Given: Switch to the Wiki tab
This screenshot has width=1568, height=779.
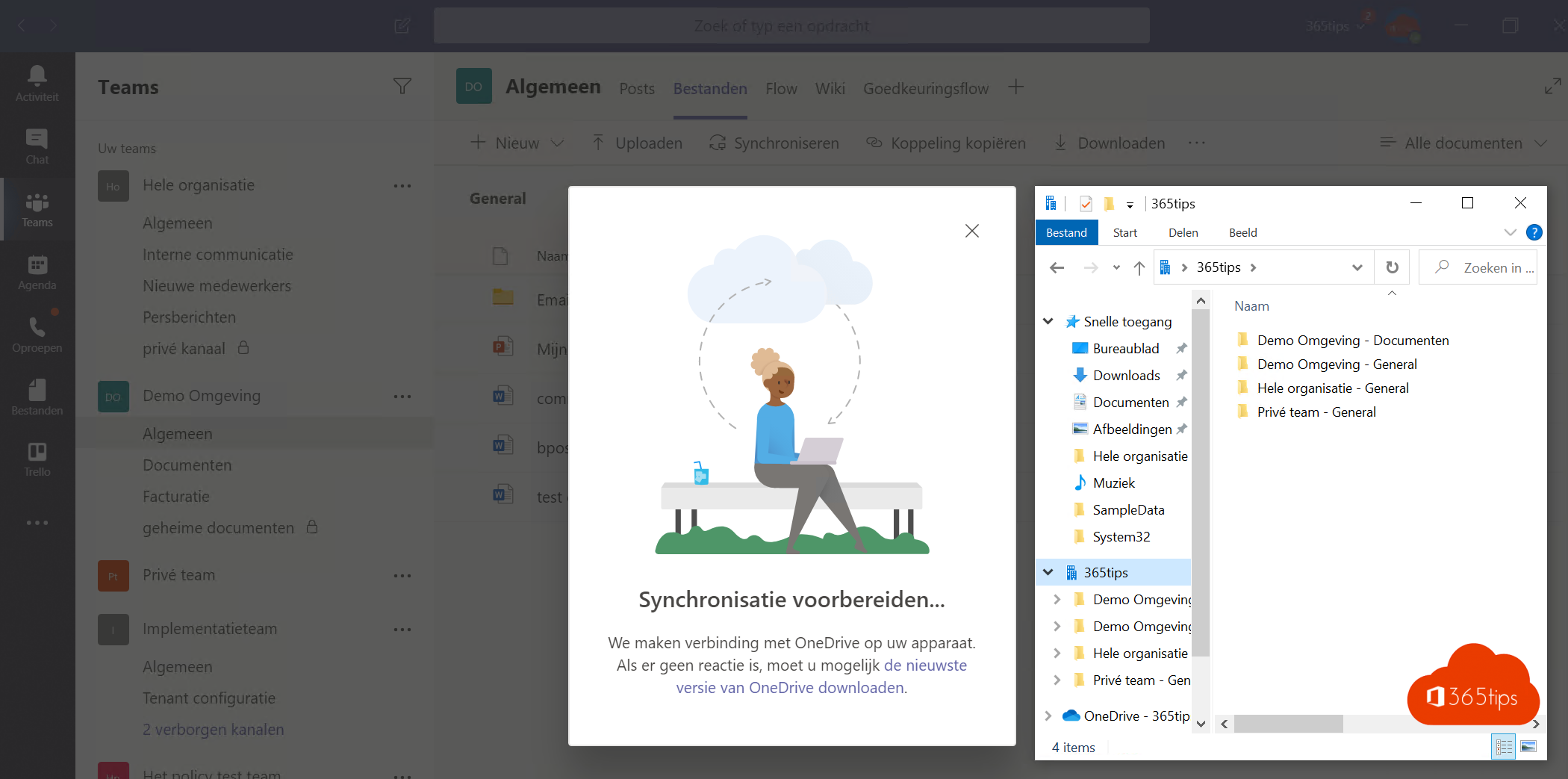Looking at the screenshot, I should click(x=830, y=88).
